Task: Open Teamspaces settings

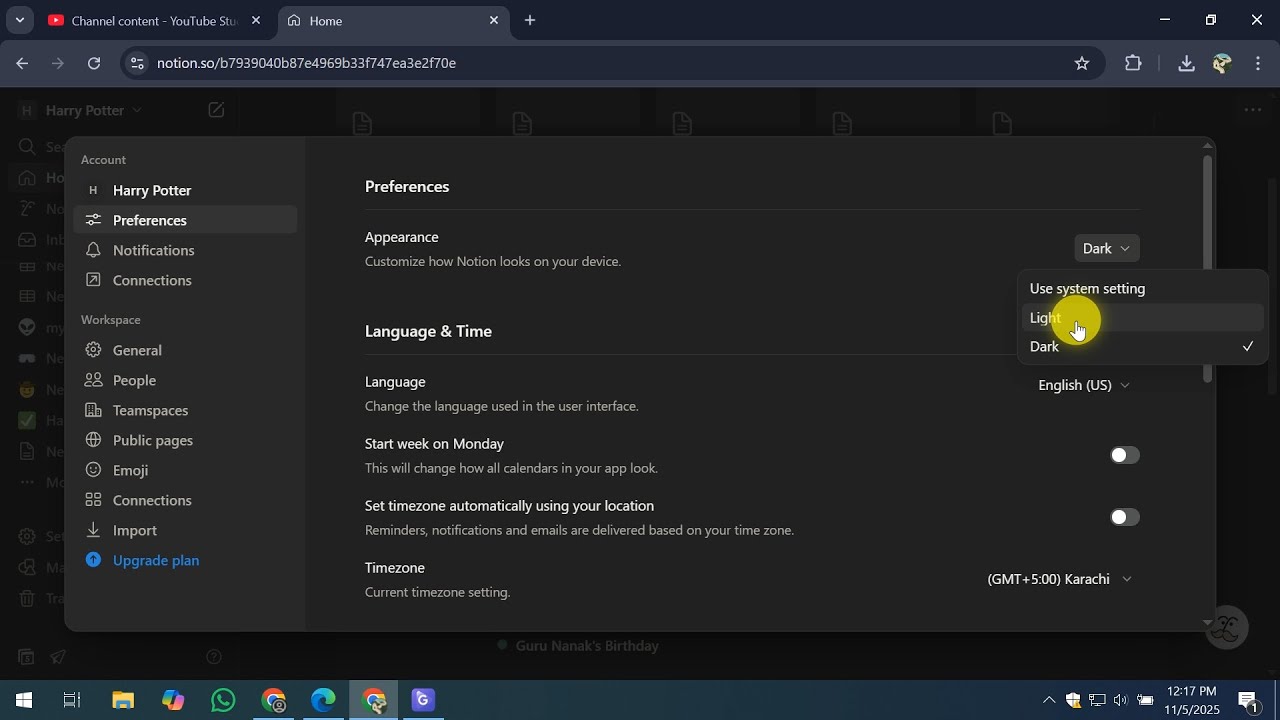Action: [185, 410]
